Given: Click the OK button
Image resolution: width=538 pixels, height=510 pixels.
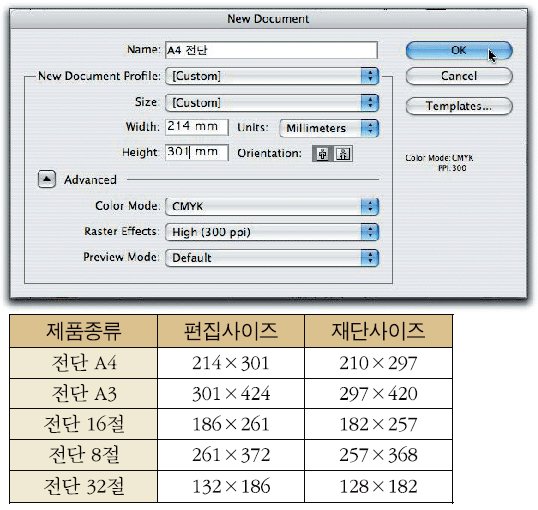Looking at the screenshot, I should [x=459, y=50].
